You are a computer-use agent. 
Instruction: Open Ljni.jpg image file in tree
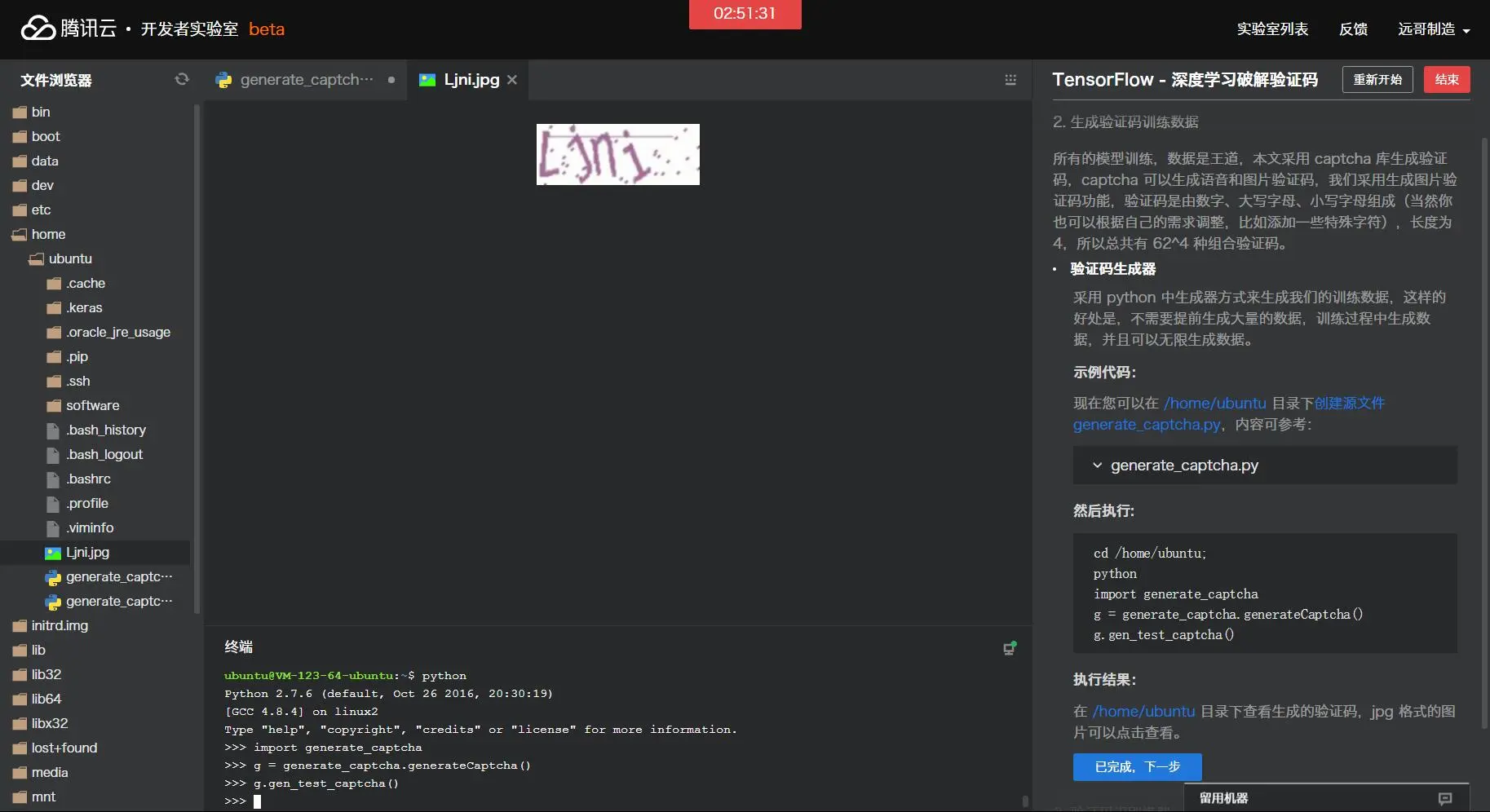pos(87,553)
